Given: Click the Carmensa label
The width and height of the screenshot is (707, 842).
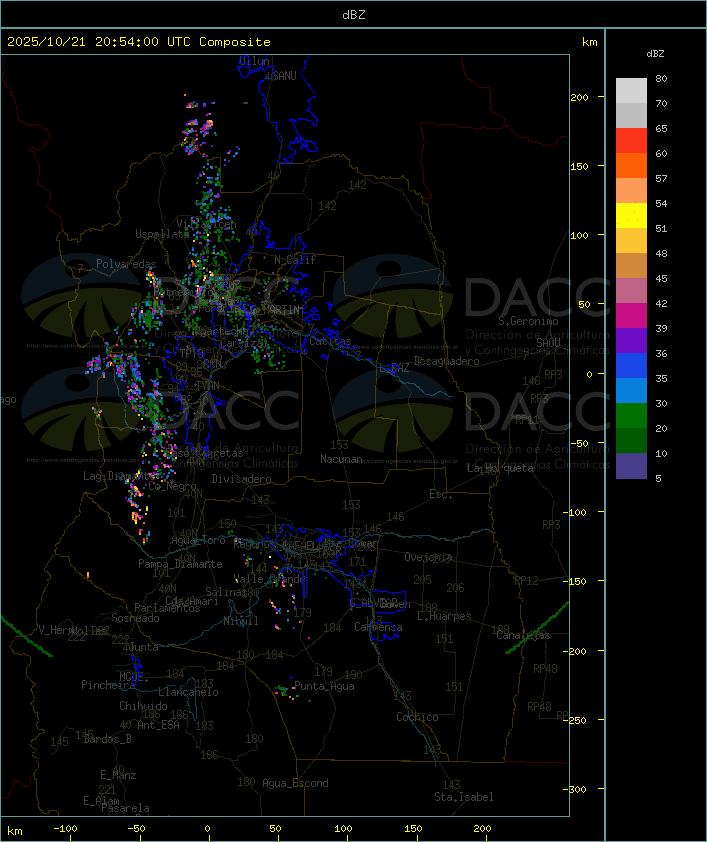Looking at the screenshot, I should [x=378, y=627].
